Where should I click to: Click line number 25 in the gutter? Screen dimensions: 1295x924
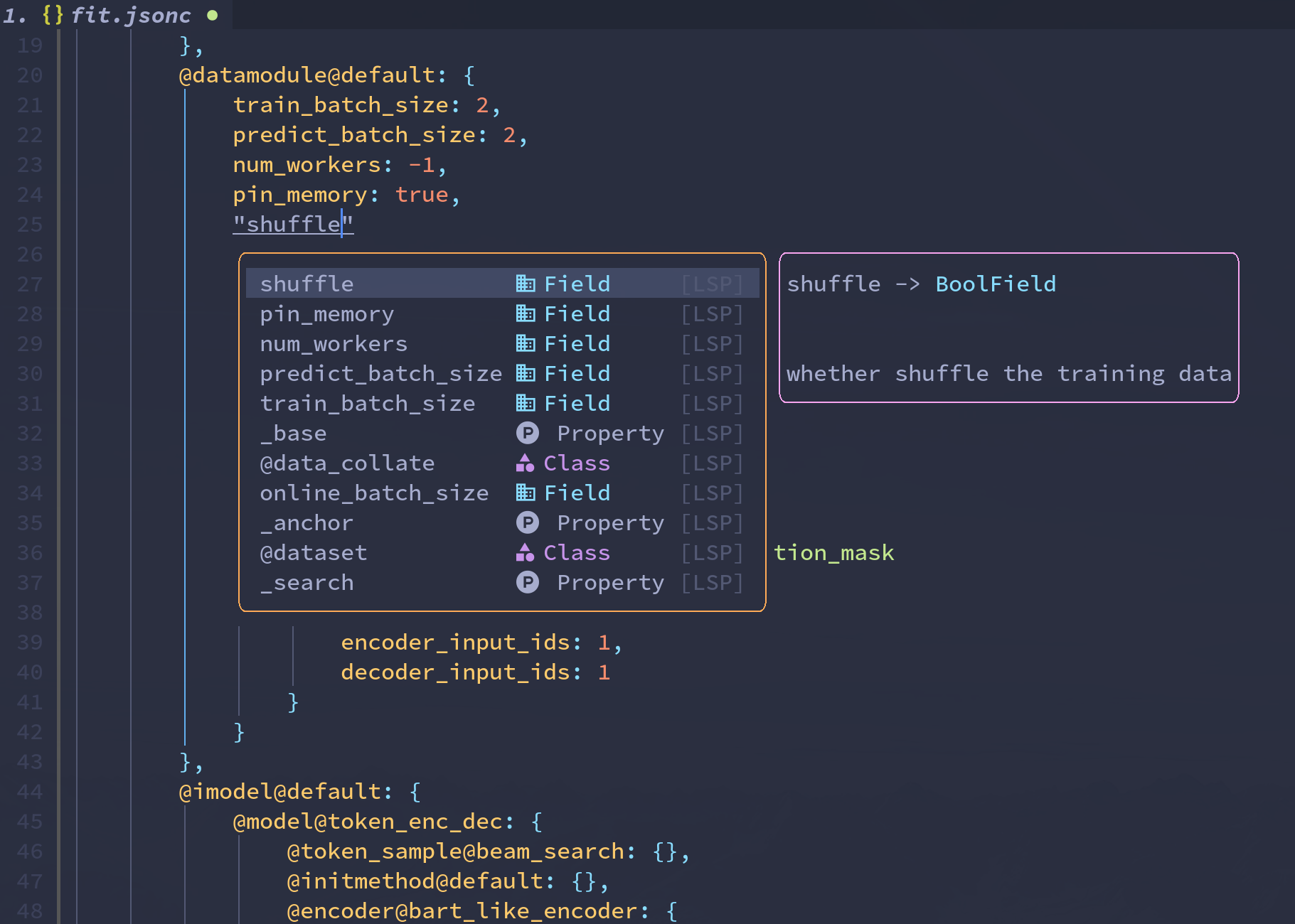pyautogui.click(x=30, y=224)
